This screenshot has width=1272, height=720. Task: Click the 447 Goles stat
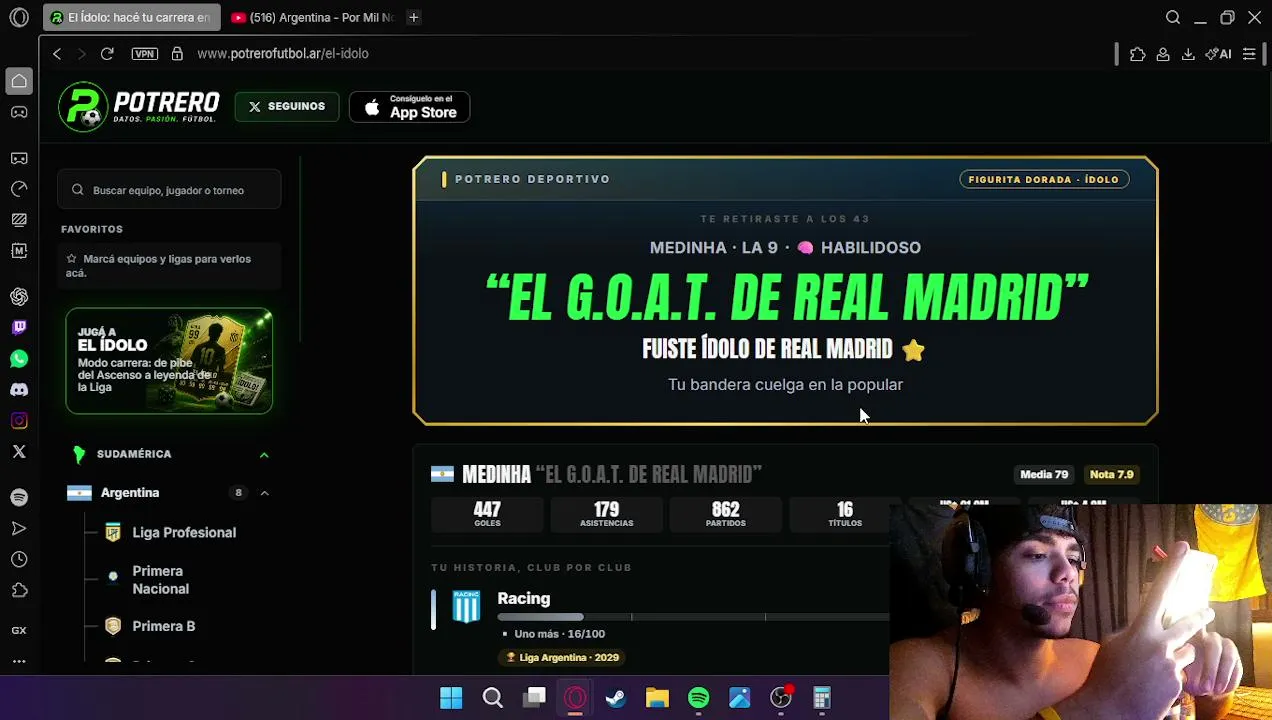487,514
